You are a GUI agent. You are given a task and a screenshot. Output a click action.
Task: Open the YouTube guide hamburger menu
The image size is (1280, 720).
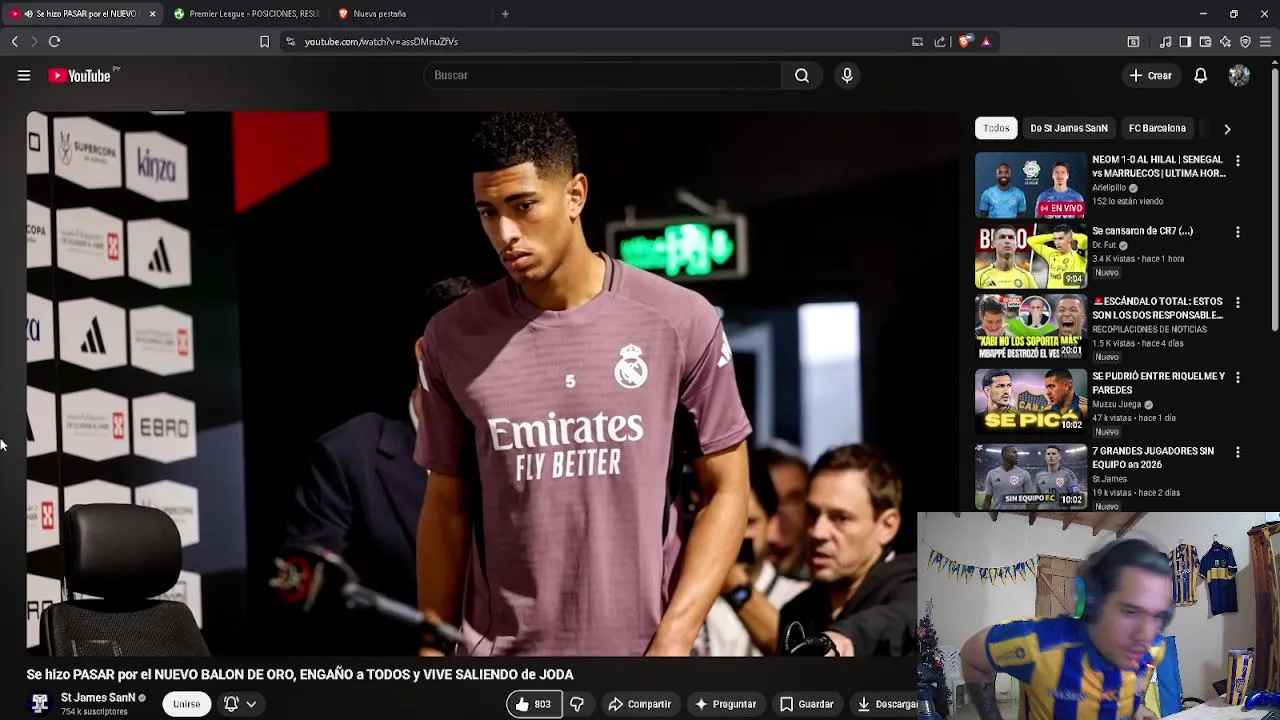click(24, 75)
